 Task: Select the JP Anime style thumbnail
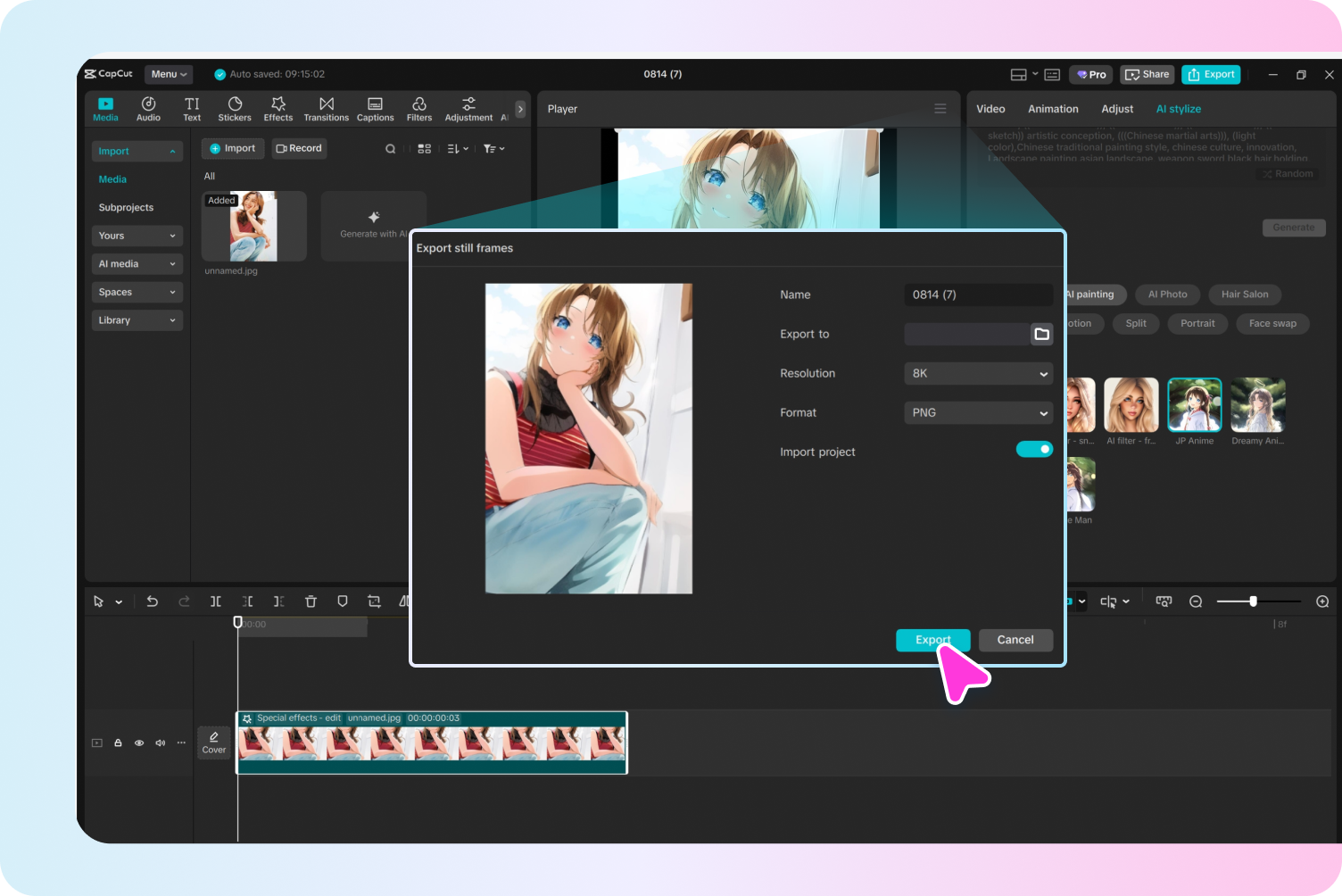coord(1195,405)
